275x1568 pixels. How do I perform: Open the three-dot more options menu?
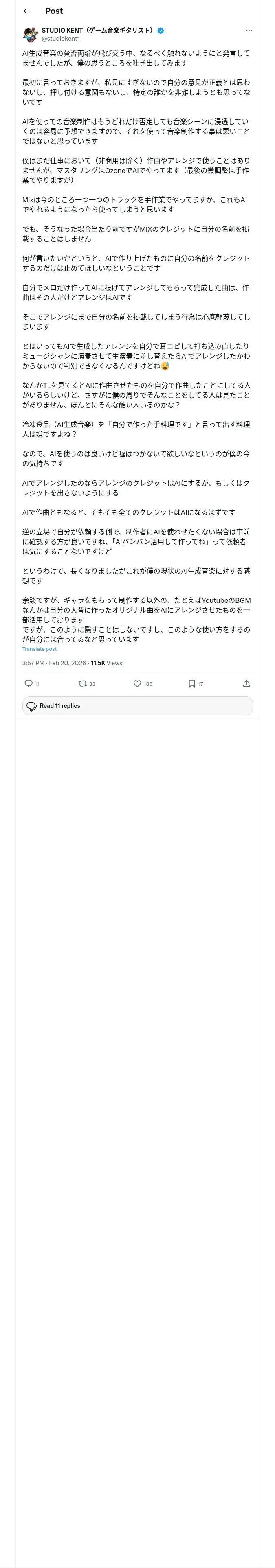click(249, 31)
